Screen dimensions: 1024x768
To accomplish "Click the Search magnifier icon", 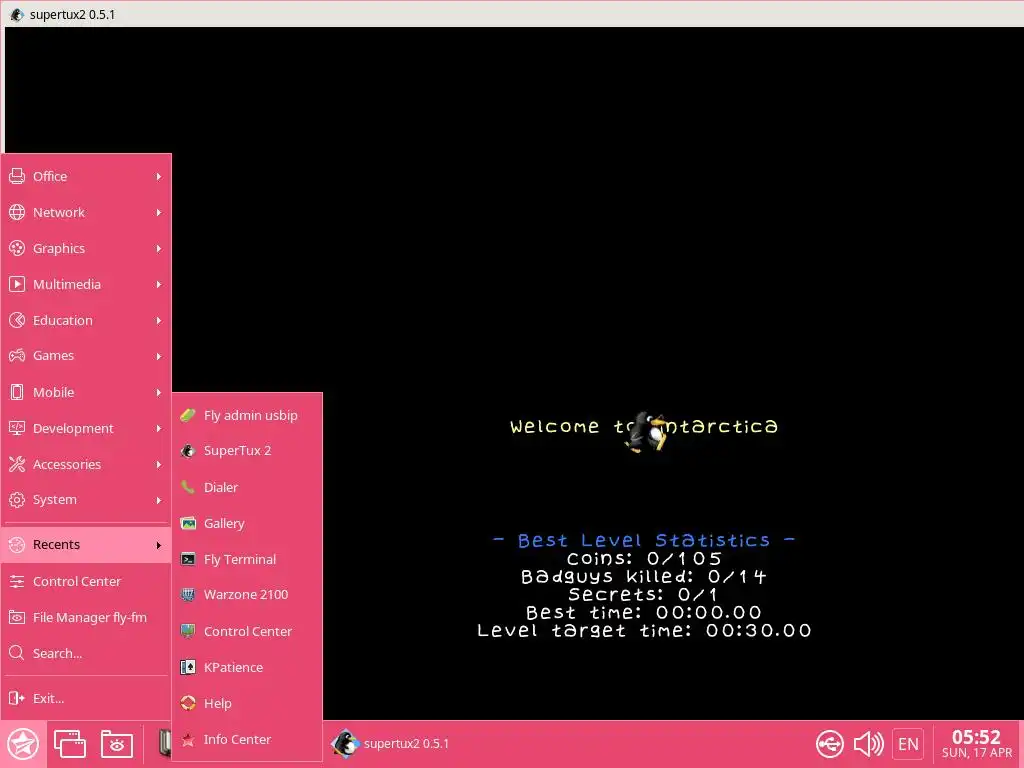I will pos(17,653).
